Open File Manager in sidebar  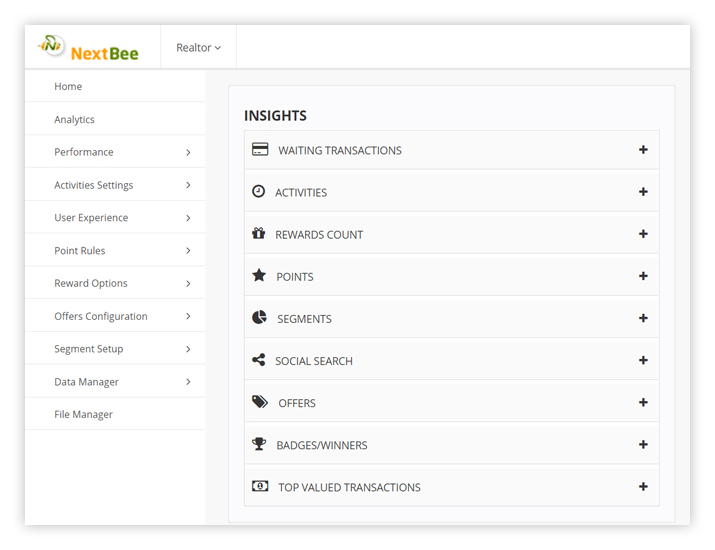[x=83, y=414]
